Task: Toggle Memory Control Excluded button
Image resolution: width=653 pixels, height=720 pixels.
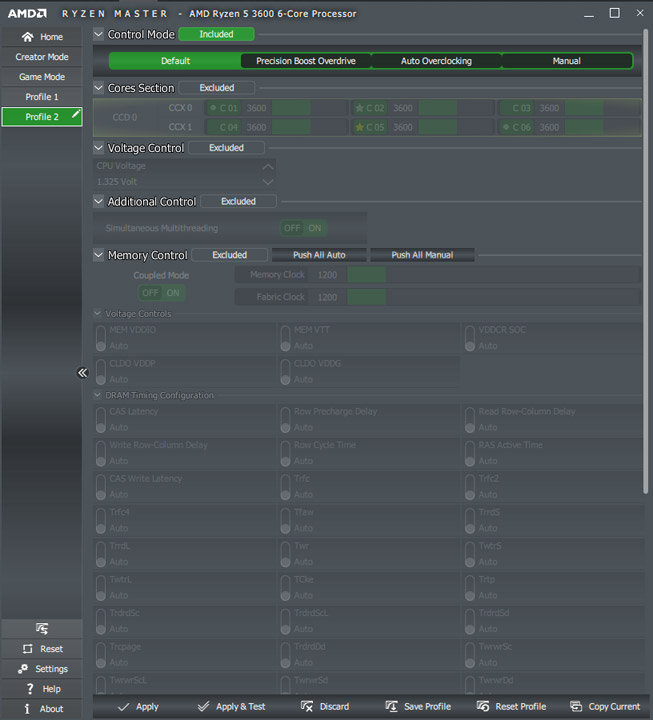Action: 230,255
